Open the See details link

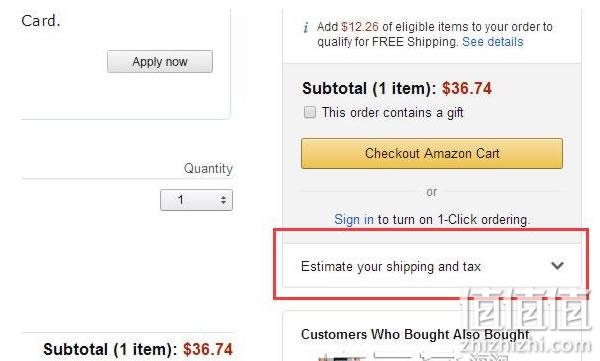coord(492,42)
